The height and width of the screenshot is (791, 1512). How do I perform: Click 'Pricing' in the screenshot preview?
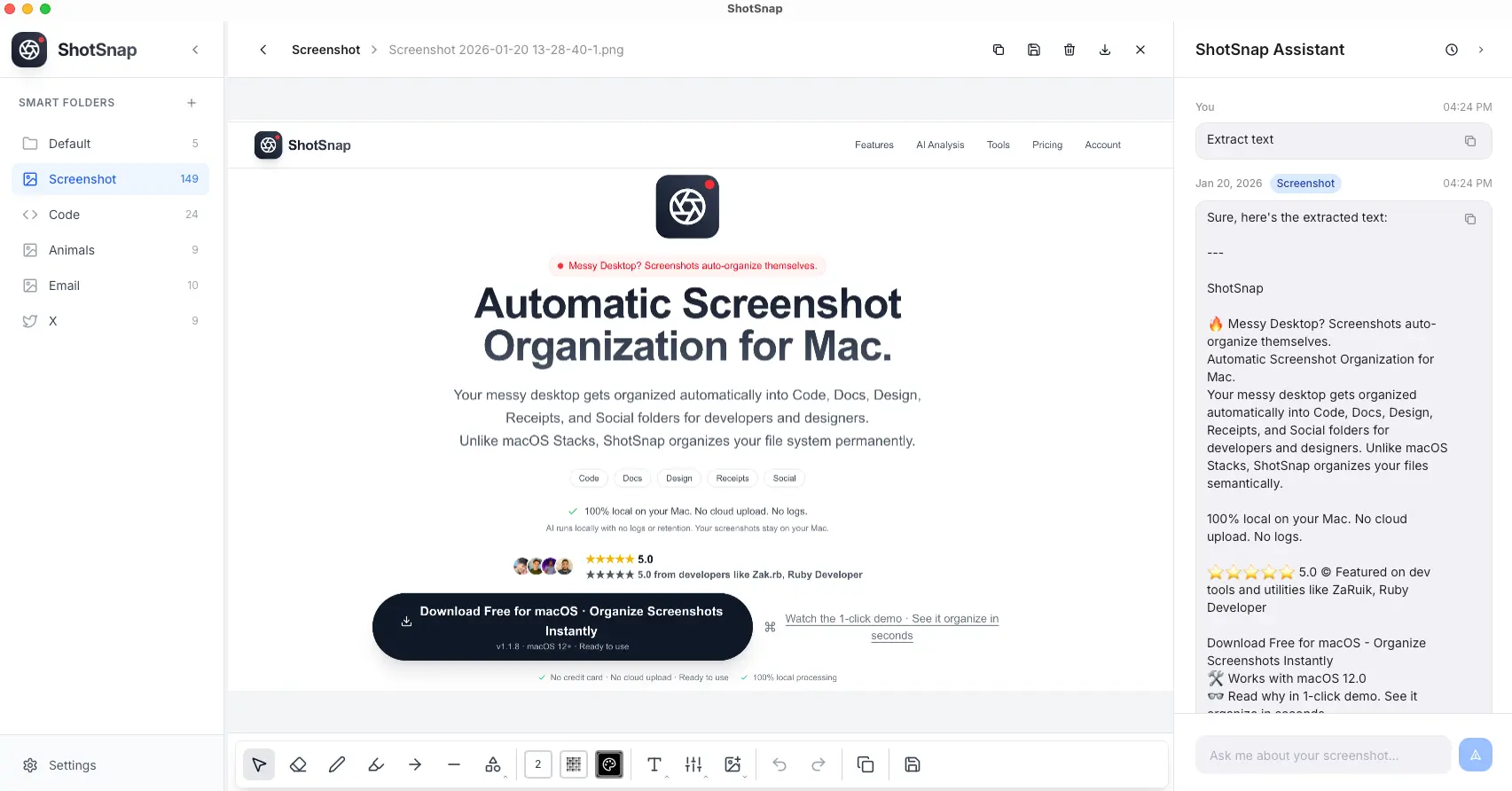click(x=1047, y=145)
